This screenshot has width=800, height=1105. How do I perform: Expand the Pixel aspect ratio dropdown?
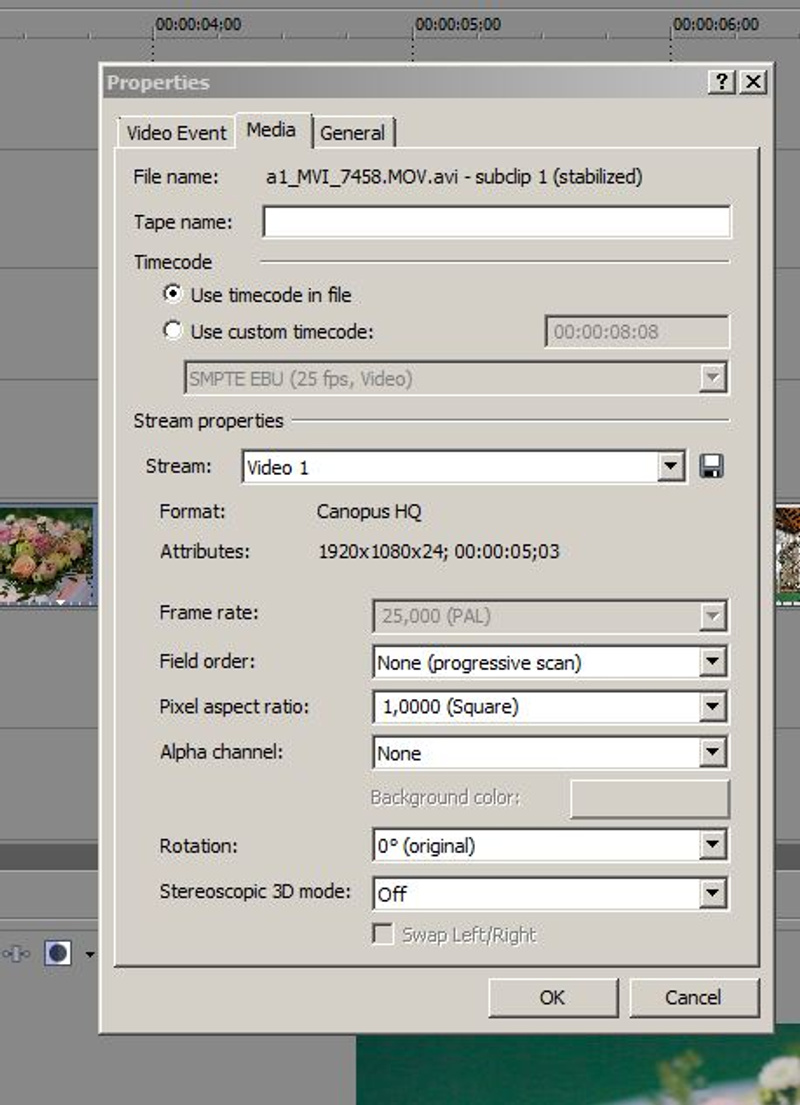tap(550, 706)
